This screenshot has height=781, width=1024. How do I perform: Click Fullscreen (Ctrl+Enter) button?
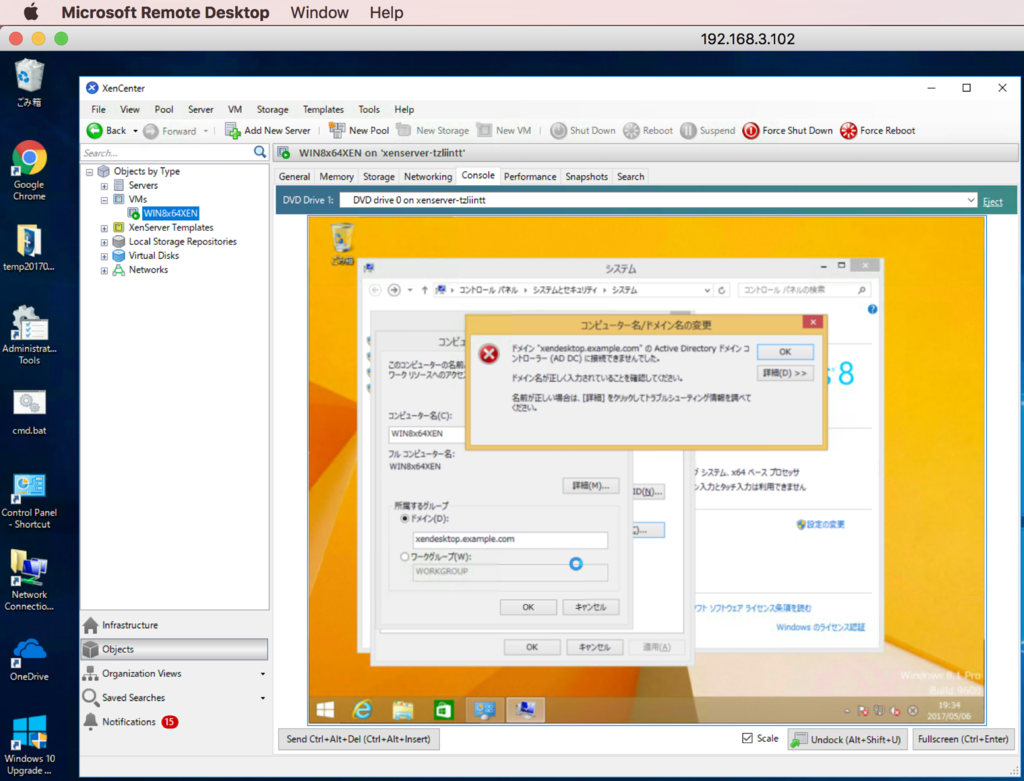point(963,739)
